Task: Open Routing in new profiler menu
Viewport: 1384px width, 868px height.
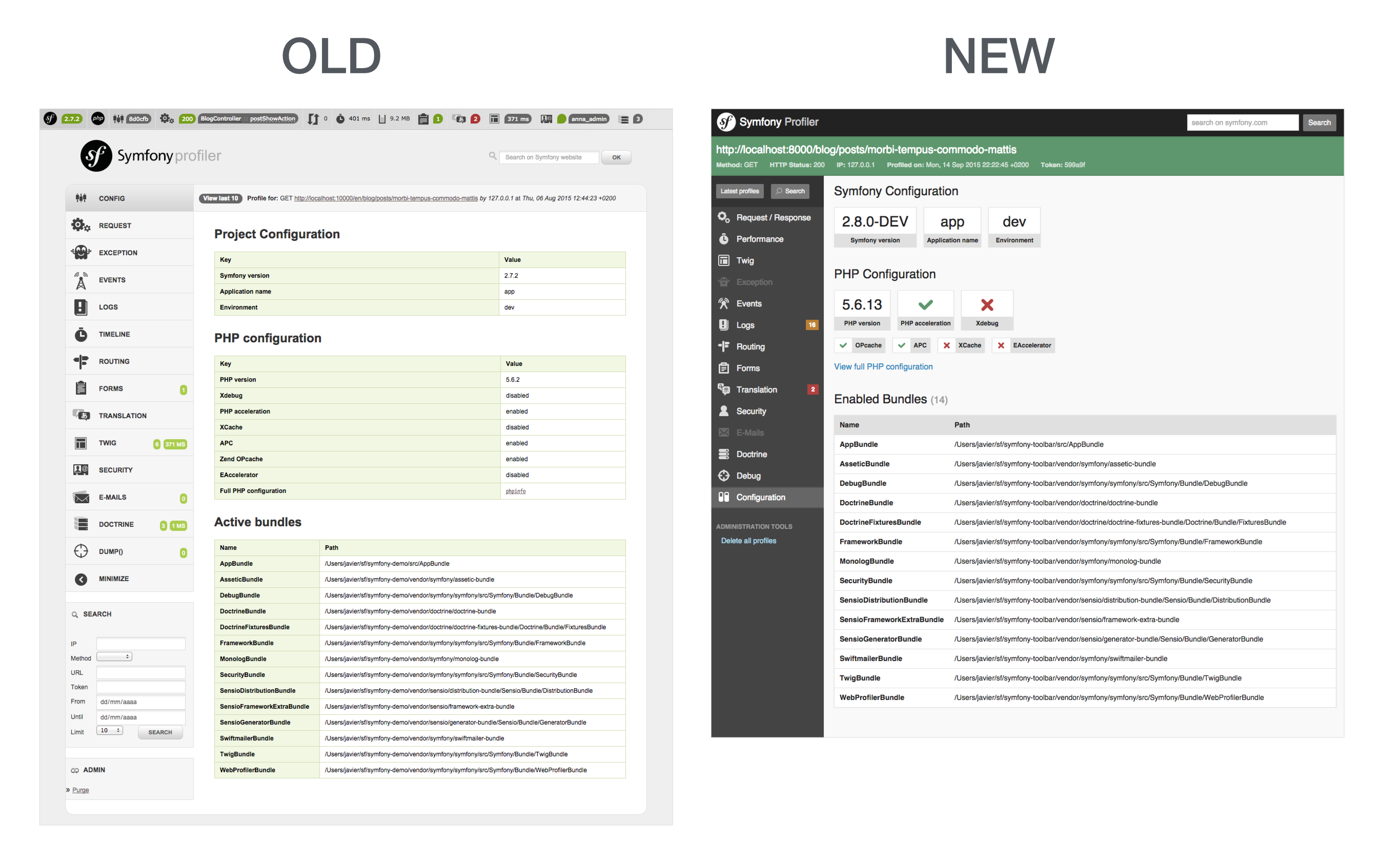Action: pyautogui.click(x=767, y=346)
